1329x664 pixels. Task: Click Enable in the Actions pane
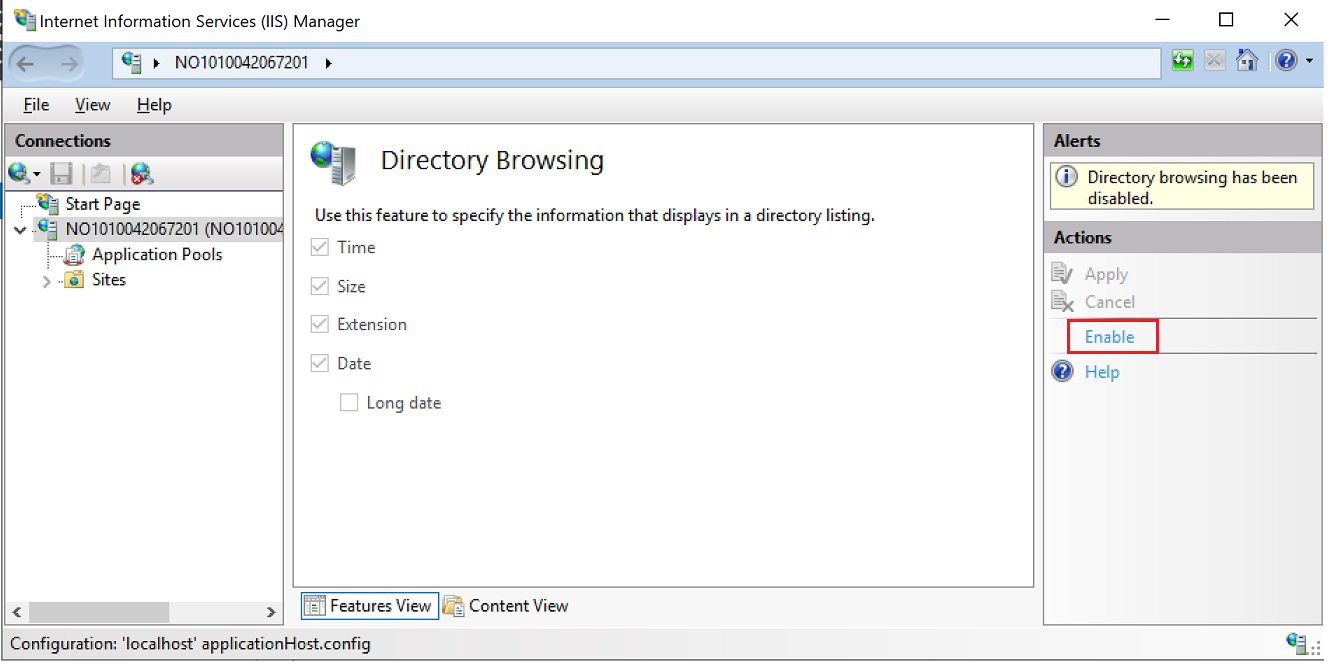[x=1109, y=337]
